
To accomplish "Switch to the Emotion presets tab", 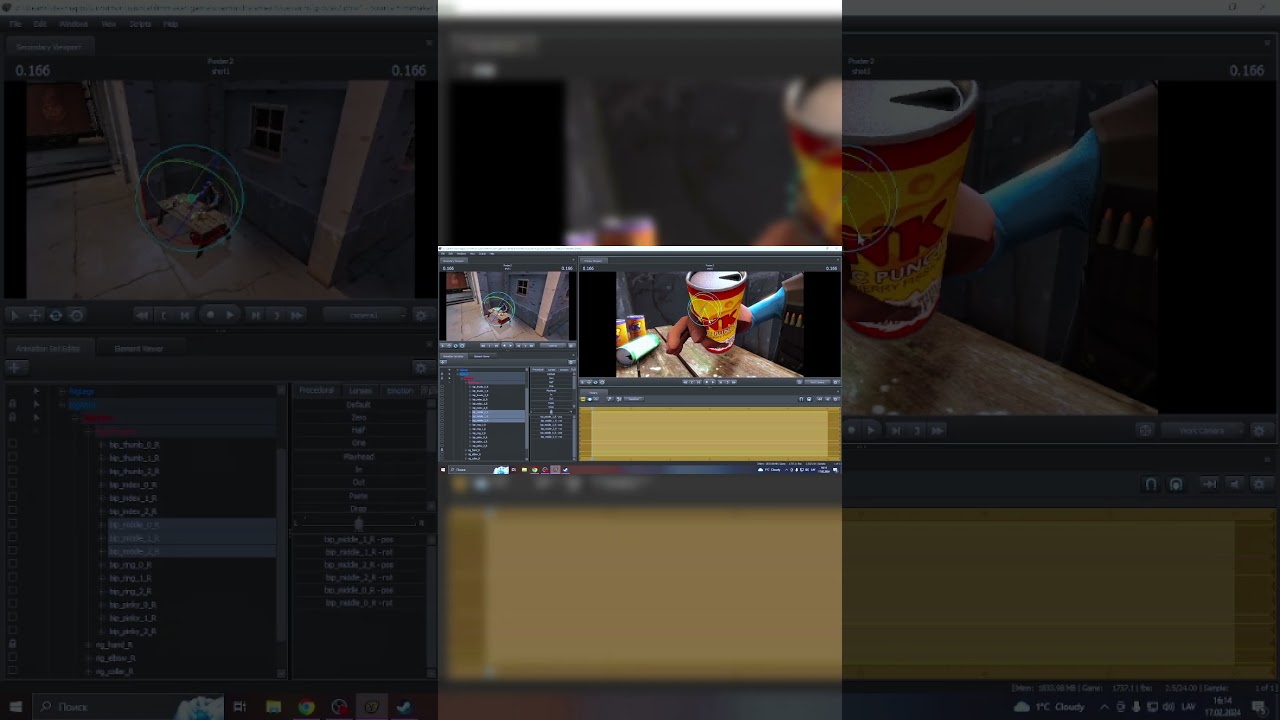I will [x=400, y=391].
